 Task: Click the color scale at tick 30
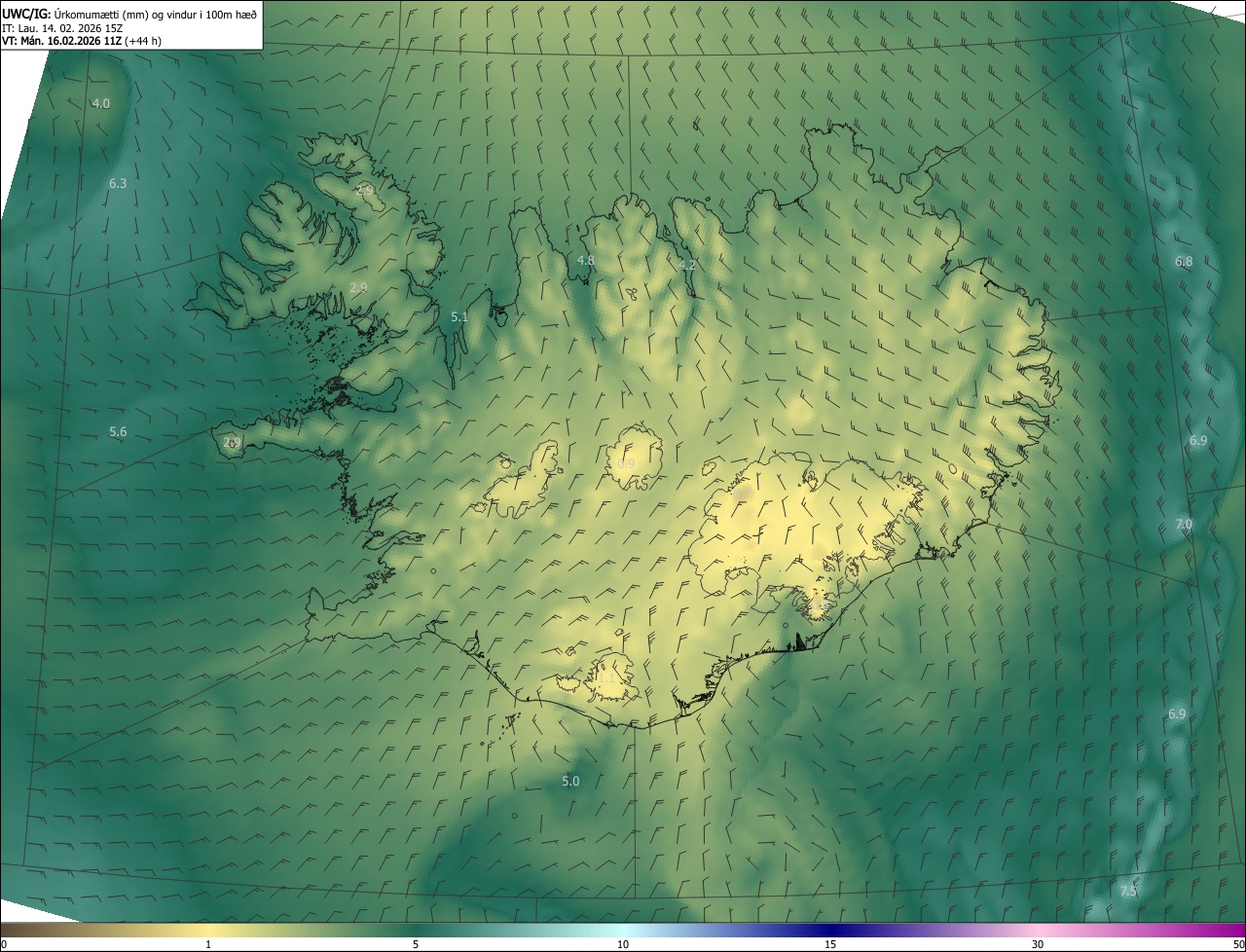click(x=1038, y=945)
